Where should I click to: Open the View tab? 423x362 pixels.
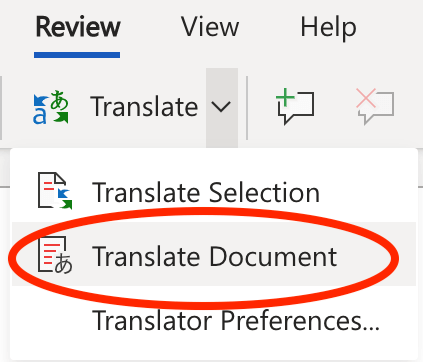pyautogui.click(x=210, y=27)
